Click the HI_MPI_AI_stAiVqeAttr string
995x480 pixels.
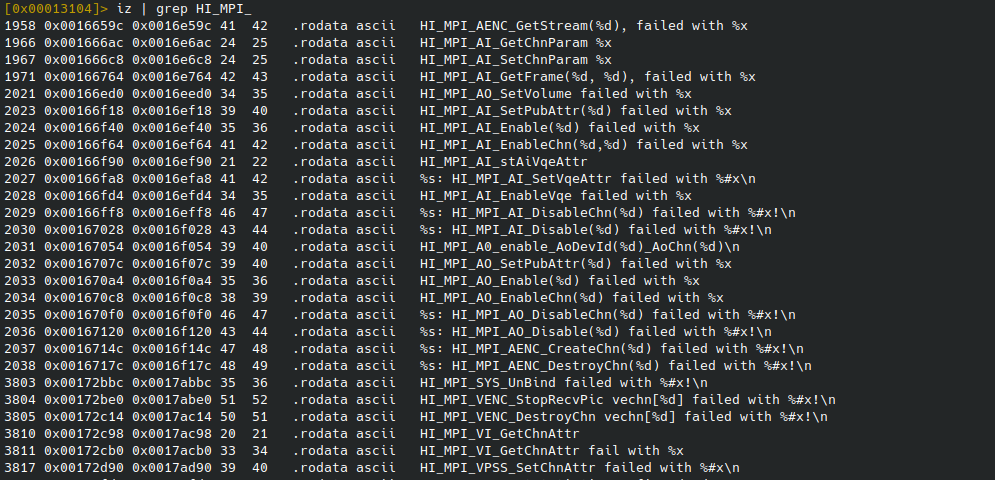(x=503, y=161)
